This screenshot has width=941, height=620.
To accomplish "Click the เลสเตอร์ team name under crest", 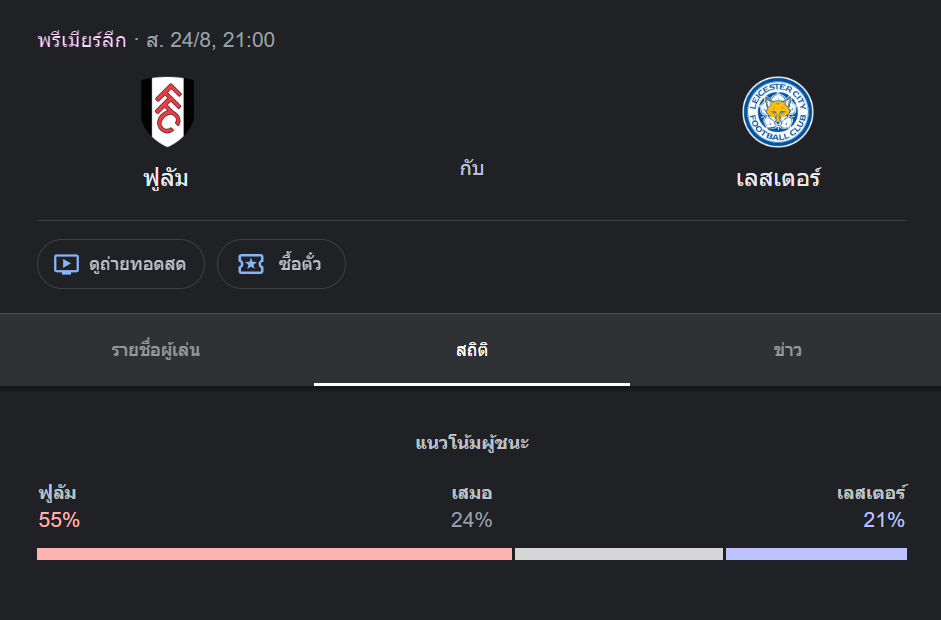I will click(x=778, y=178).
